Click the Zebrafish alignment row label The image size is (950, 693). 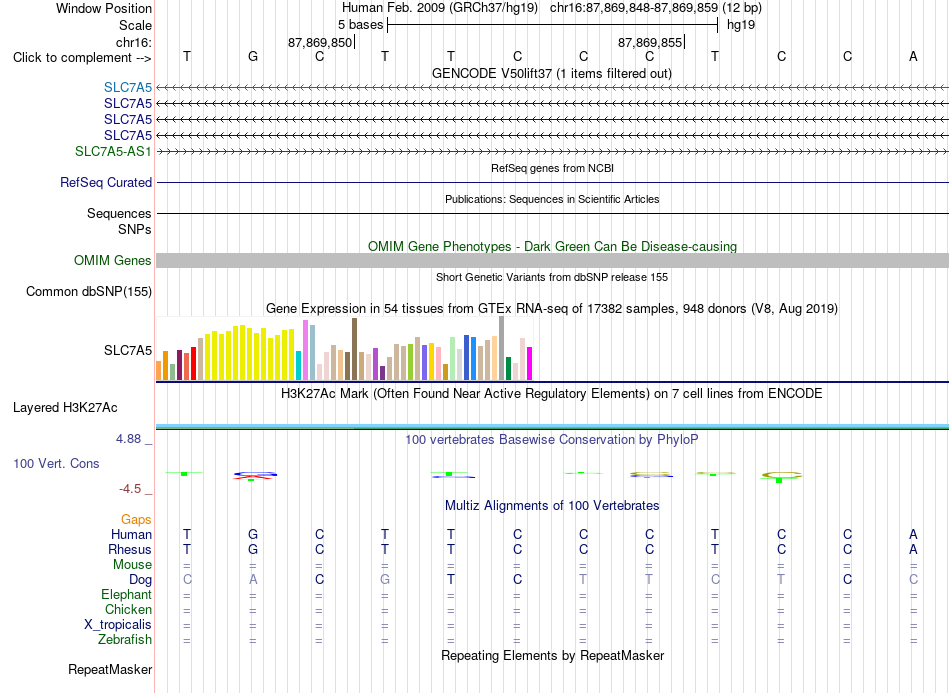125,639
